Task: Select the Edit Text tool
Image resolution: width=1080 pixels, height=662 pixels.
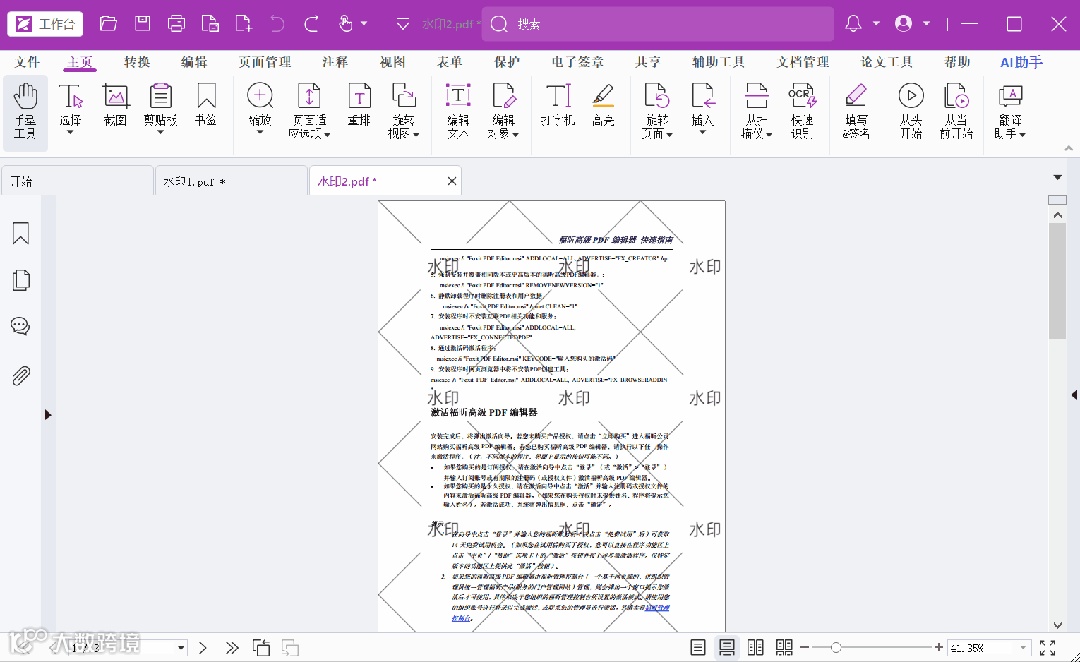Action: click(458, 110)
